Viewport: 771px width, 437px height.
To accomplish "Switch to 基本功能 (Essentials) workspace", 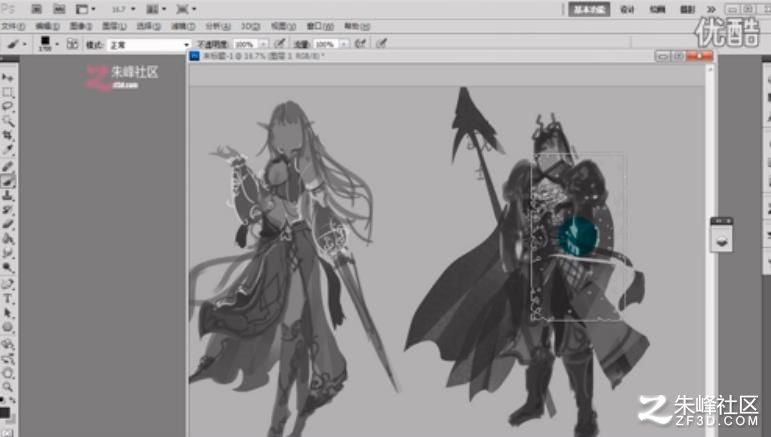I will tap(589, 9).
